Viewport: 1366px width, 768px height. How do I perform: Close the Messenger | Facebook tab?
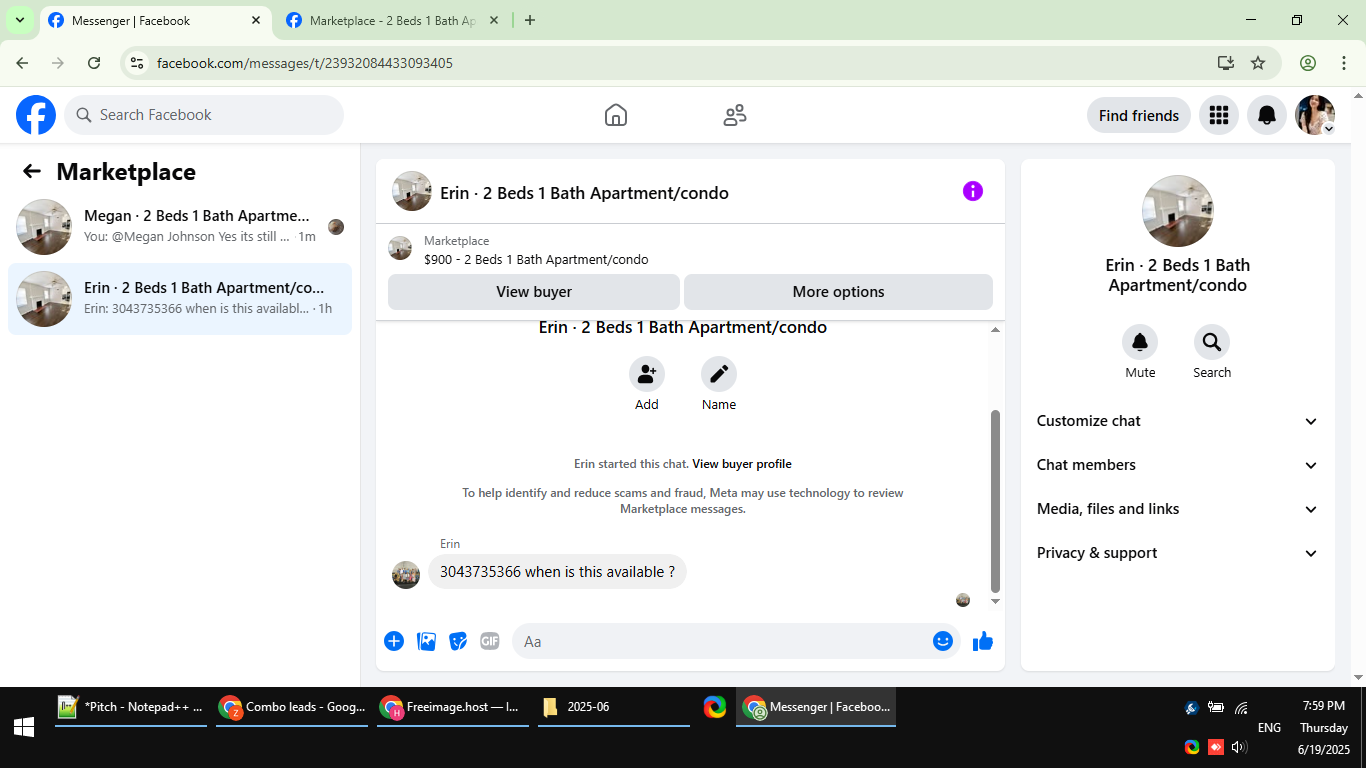256,20
